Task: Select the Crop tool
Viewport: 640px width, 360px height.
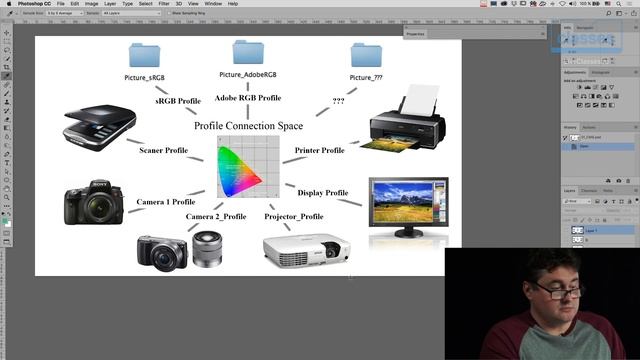Action: pyautogui.click(x=7, y=67)
